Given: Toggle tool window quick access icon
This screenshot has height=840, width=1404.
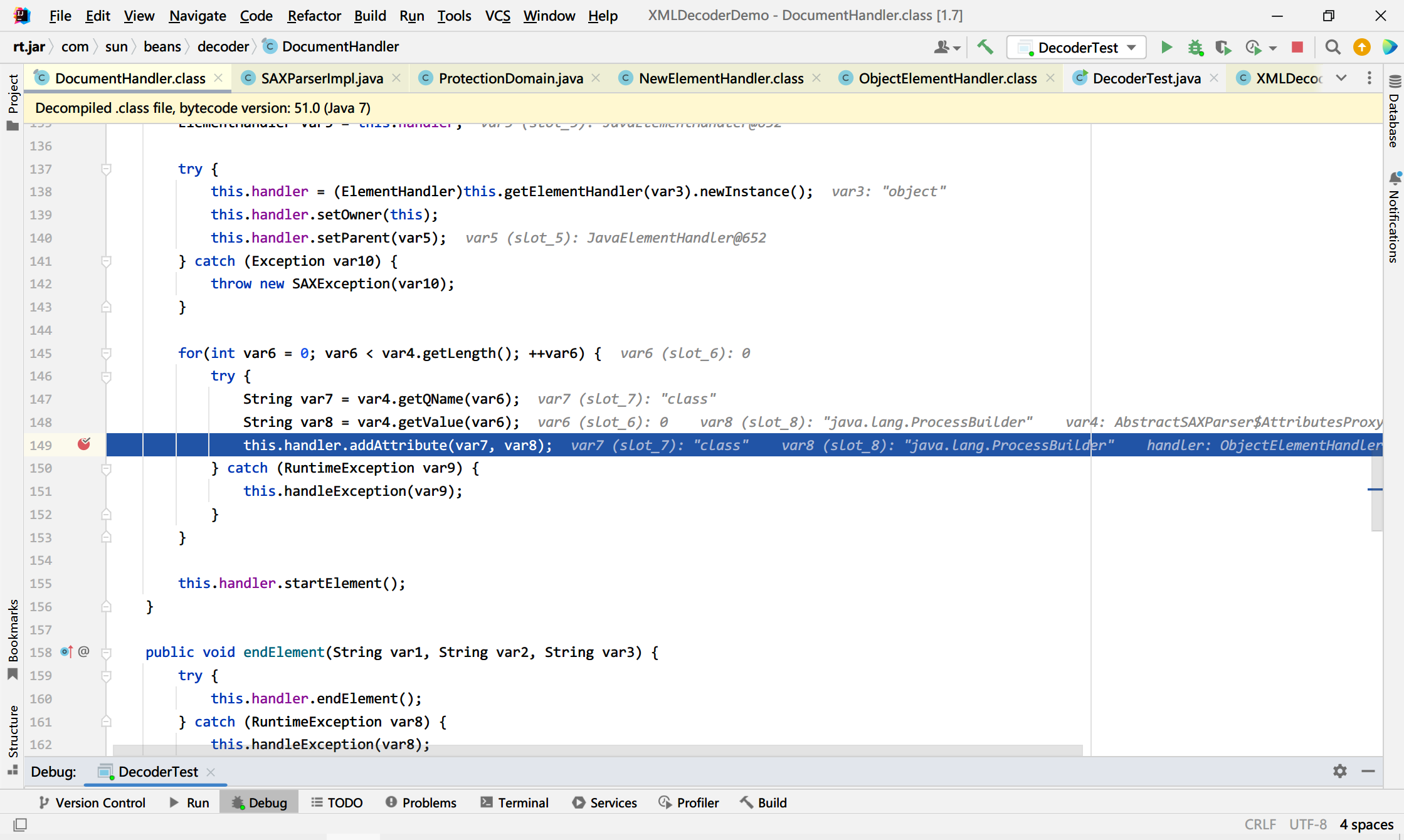Looking at the screenshot, I should 20,824.
